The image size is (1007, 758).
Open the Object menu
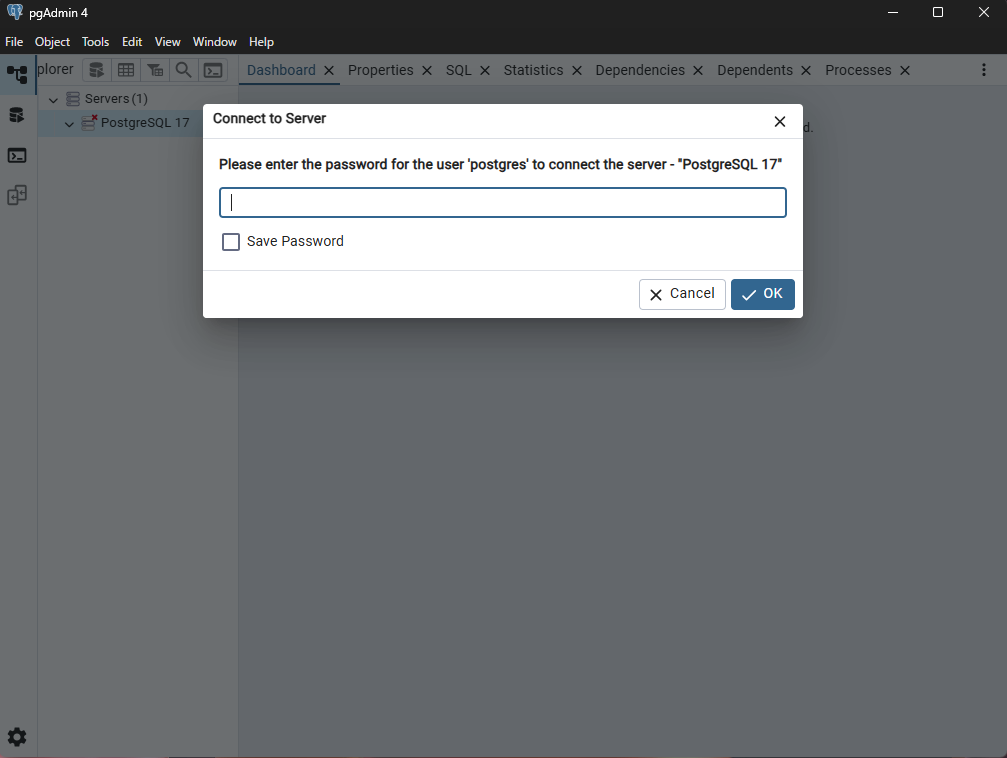(x=52, y=42)
